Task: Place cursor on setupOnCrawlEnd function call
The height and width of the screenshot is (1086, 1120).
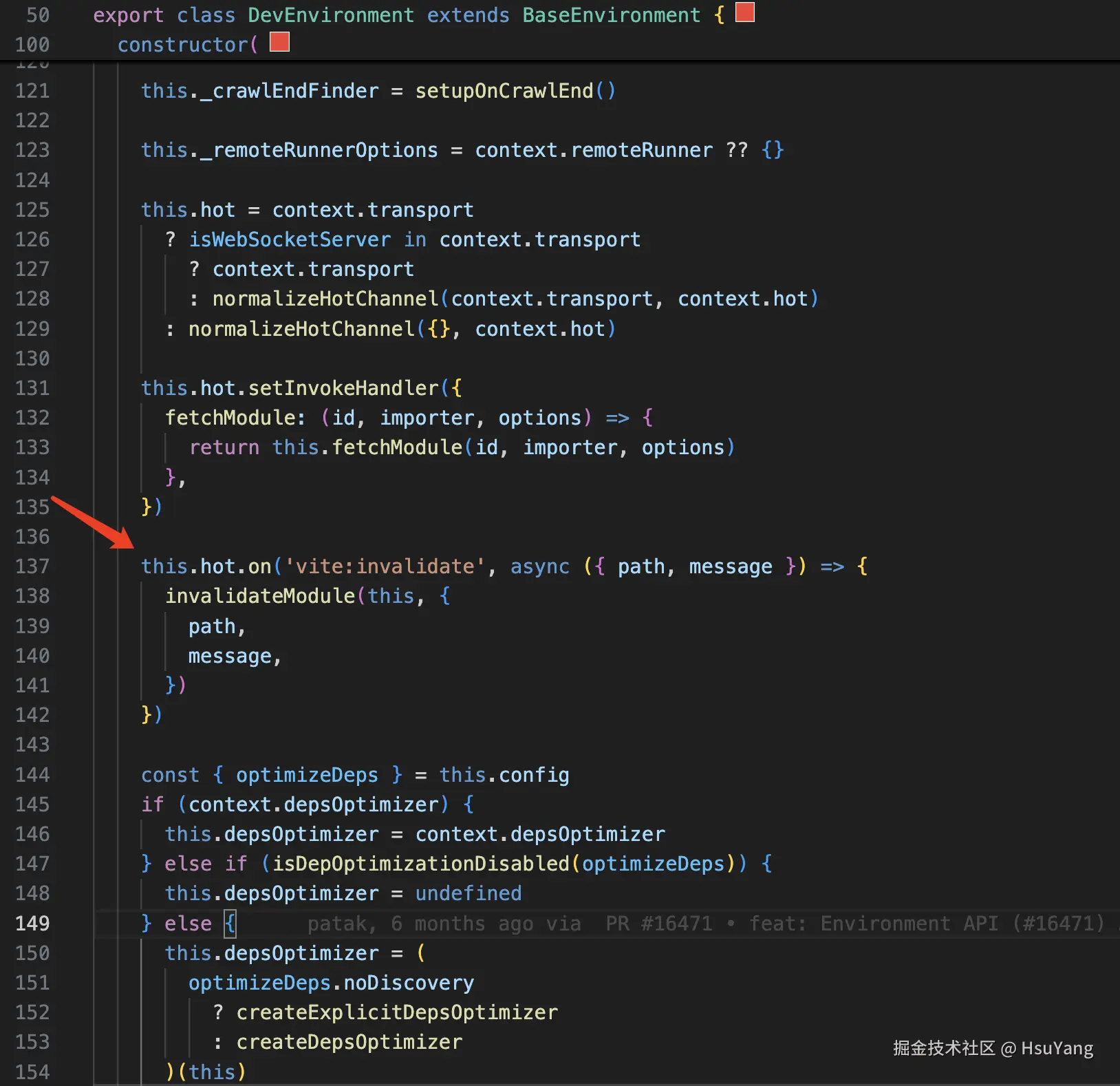Action: (504, 91)
